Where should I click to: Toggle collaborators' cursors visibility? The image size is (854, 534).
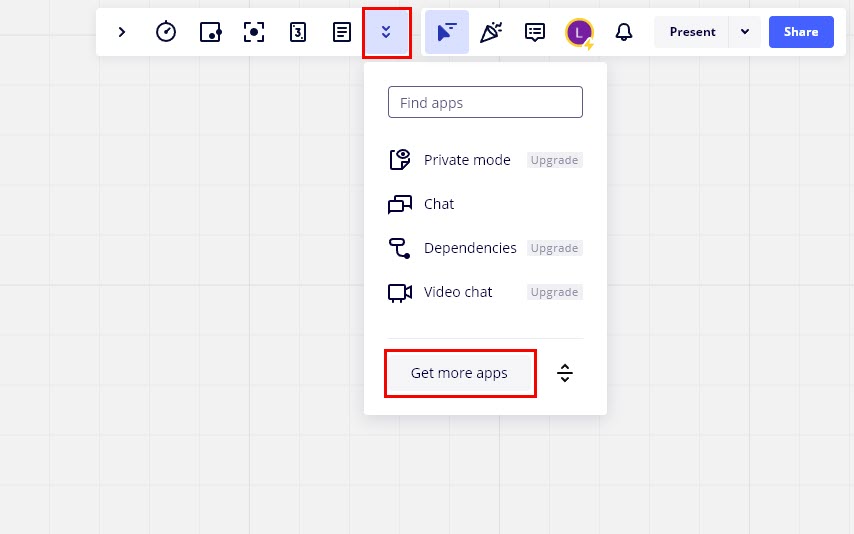(447, 32)
